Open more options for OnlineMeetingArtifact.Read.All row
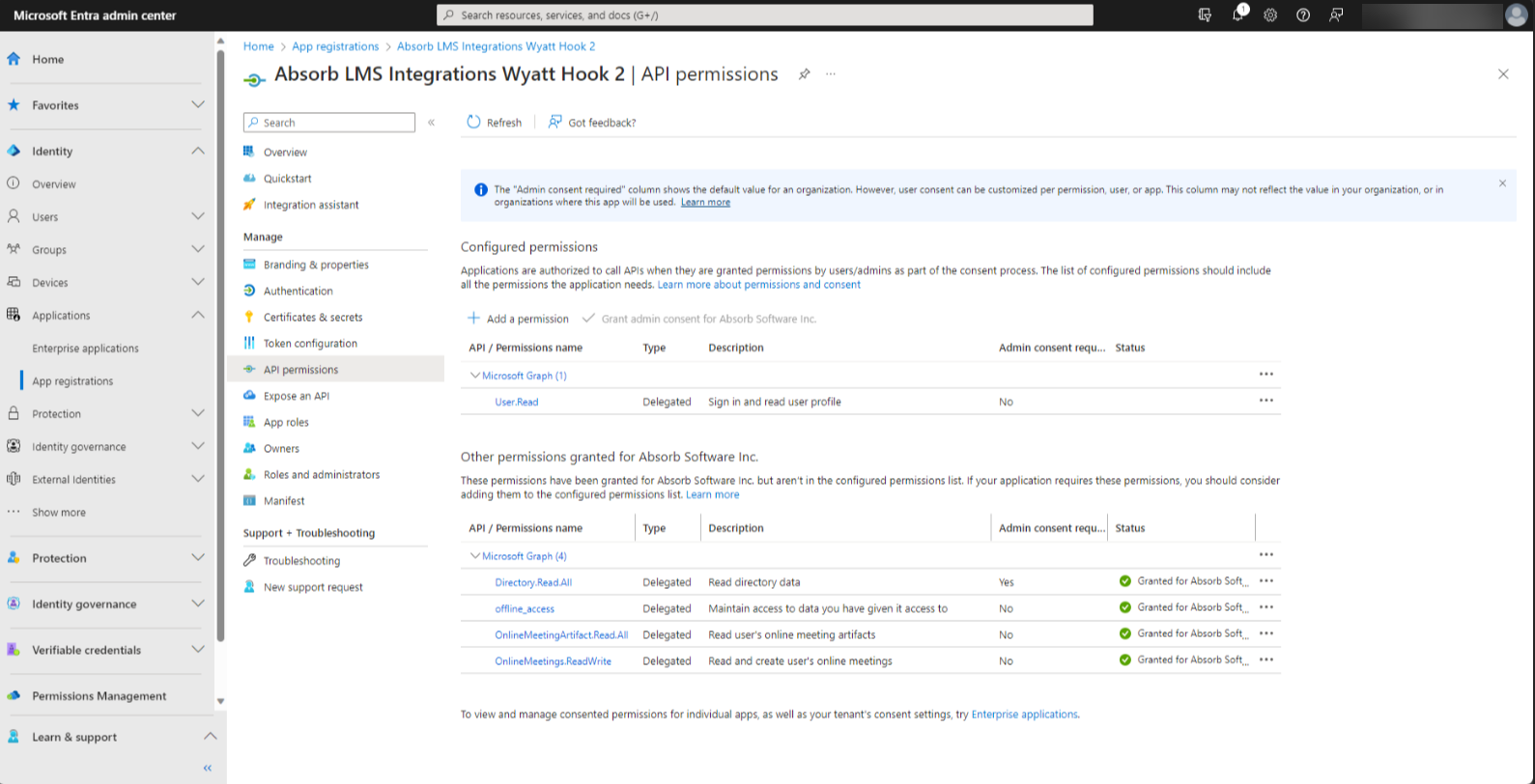The width and height of the screenshot is (1535, 784). pyautogui.click(x=1266, y=633)
